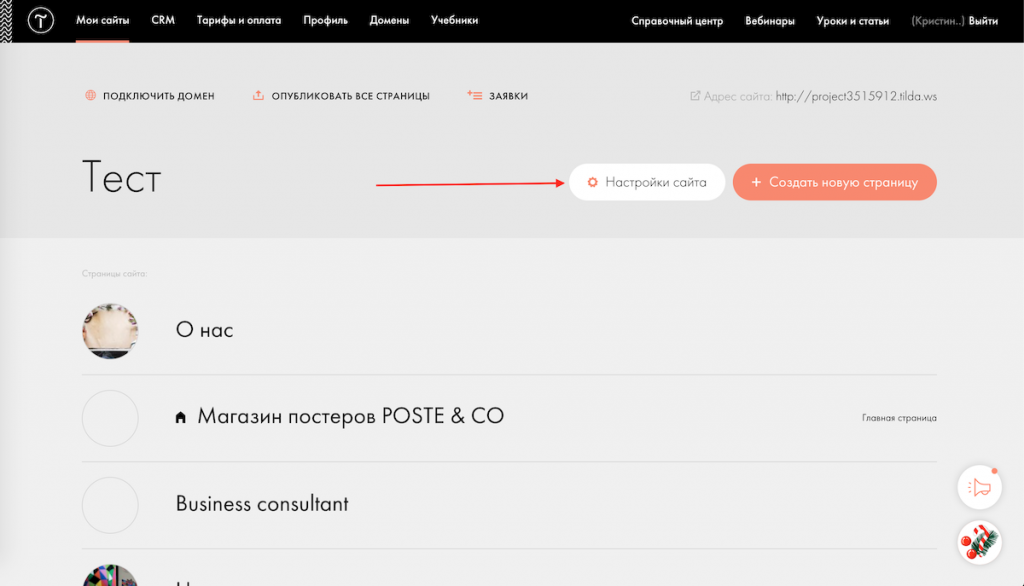Open the О нас page thumbnail
Viewport: 1024px width, 586px height.
point(110,331)
